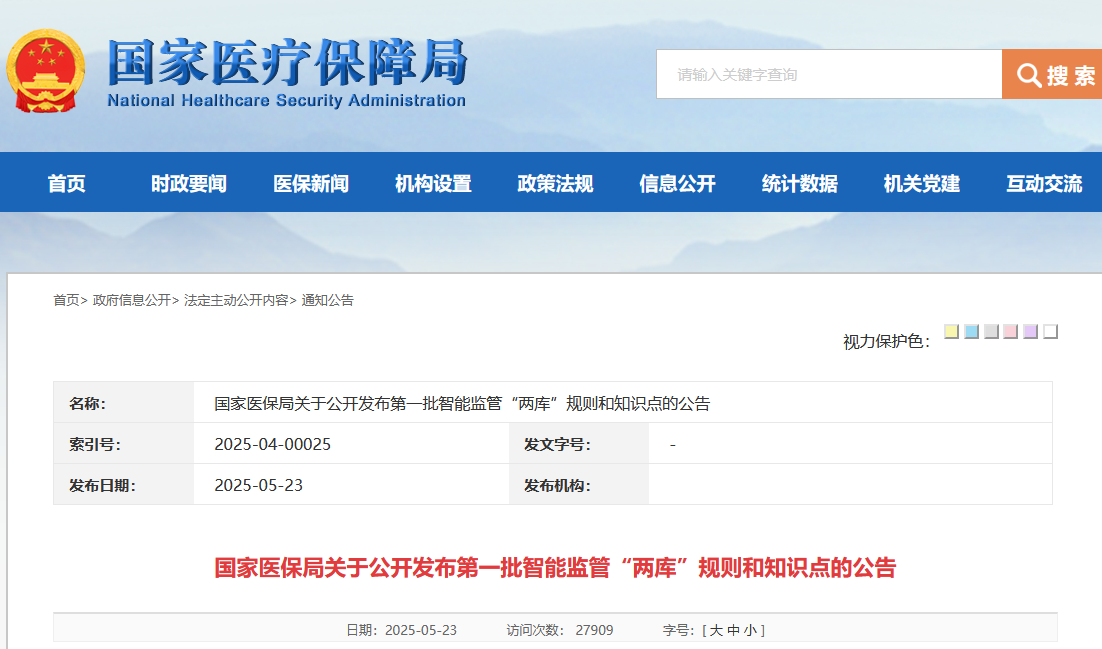Open the 首页 navigation menu item
The height and width of the screenshot is (649, 1102).
coord(66,184)
